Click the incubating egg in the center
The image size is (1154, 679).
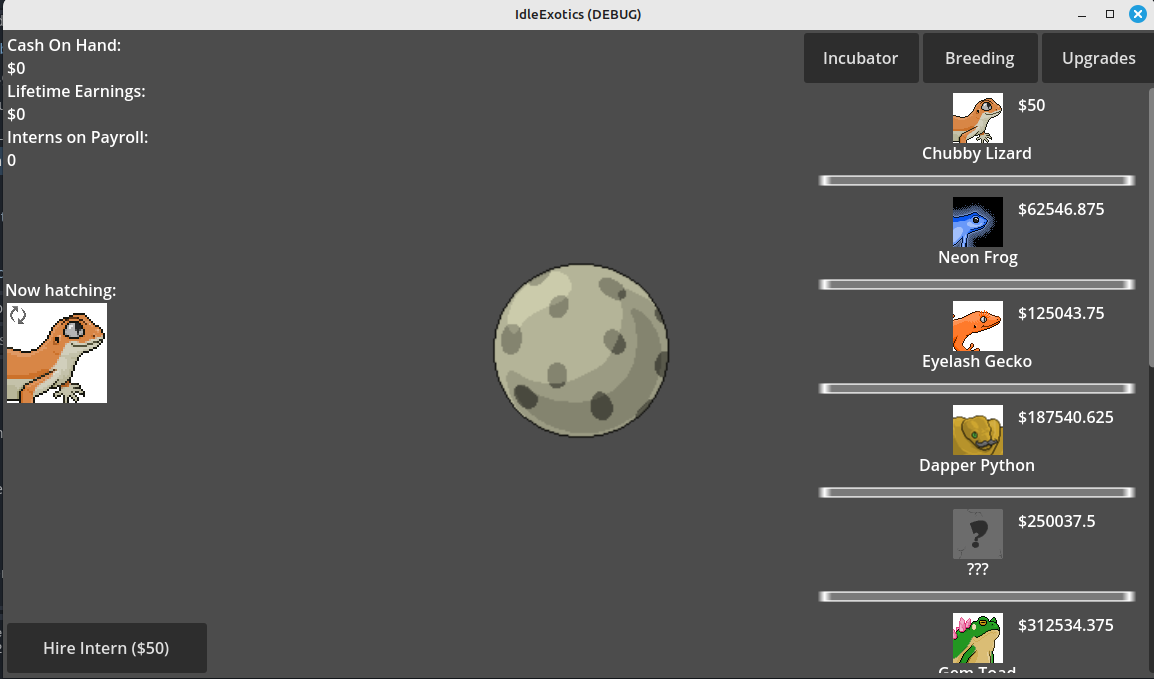[x=581, y=351]
